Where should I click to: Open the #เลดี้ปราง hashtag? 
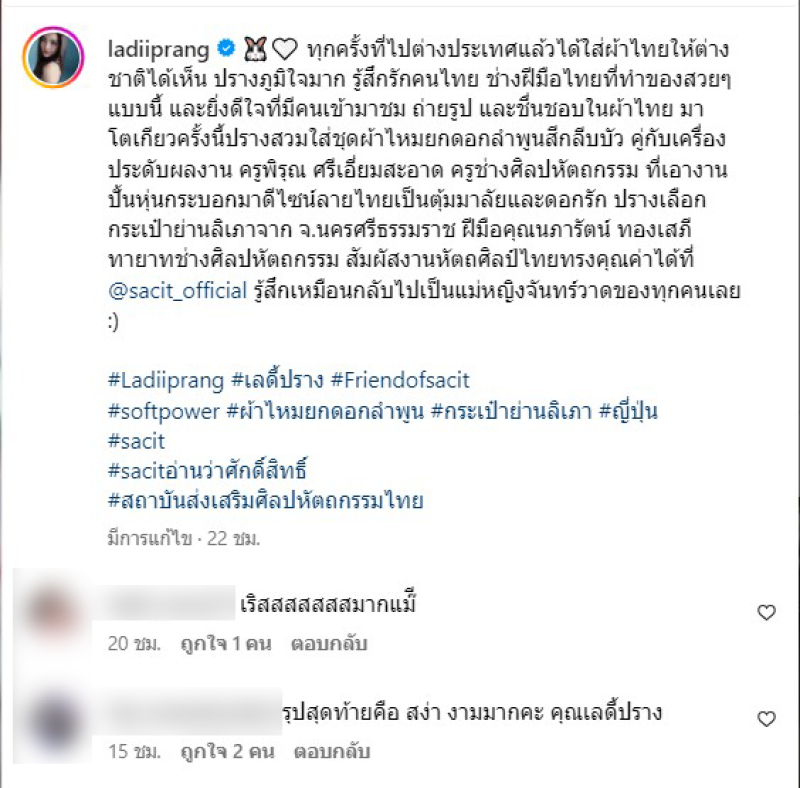[278, 380]
